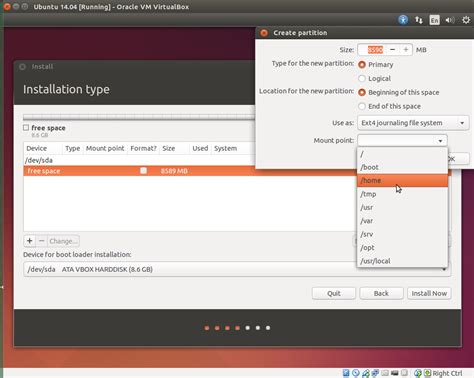
Task: Click the Quit button
Action: (334, 293)
